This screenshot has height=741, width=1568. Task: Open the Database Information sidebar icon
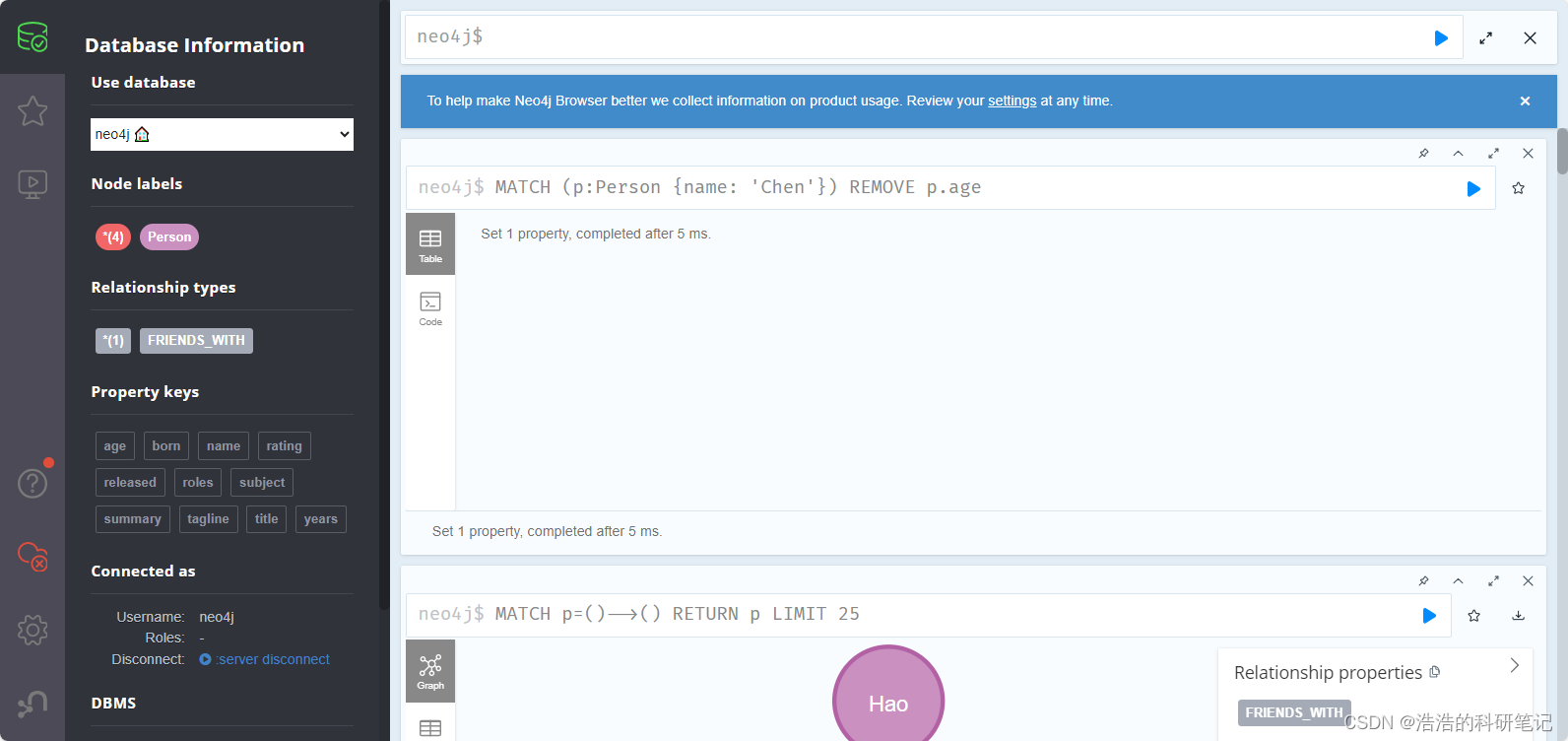(33, 37)
